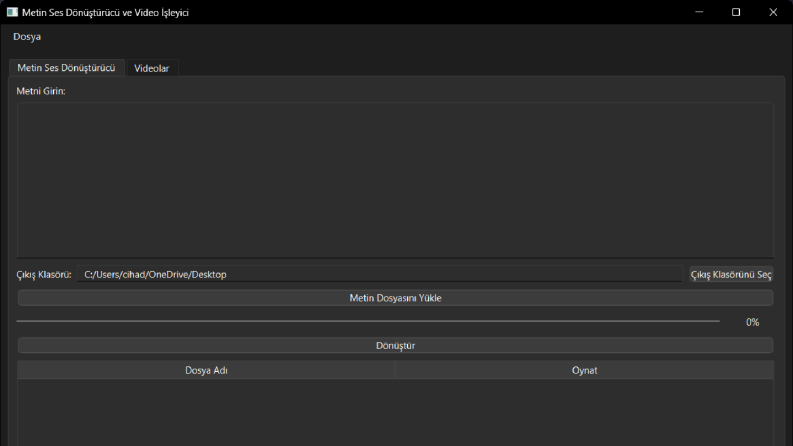This screenshot has height=446, width=793.
Task: Focus the Çıkış Klasörü path field
Action: (379, 274)
